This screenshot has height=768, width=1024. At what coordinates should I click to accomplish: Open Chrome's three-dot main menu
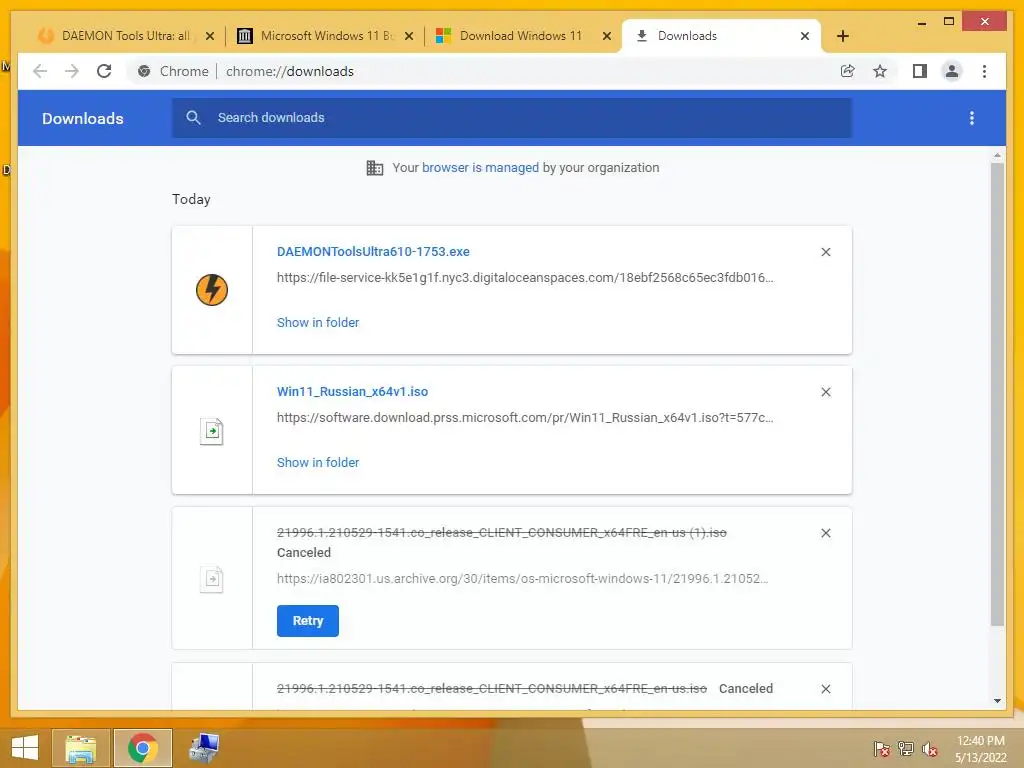(x=984, y=71)
